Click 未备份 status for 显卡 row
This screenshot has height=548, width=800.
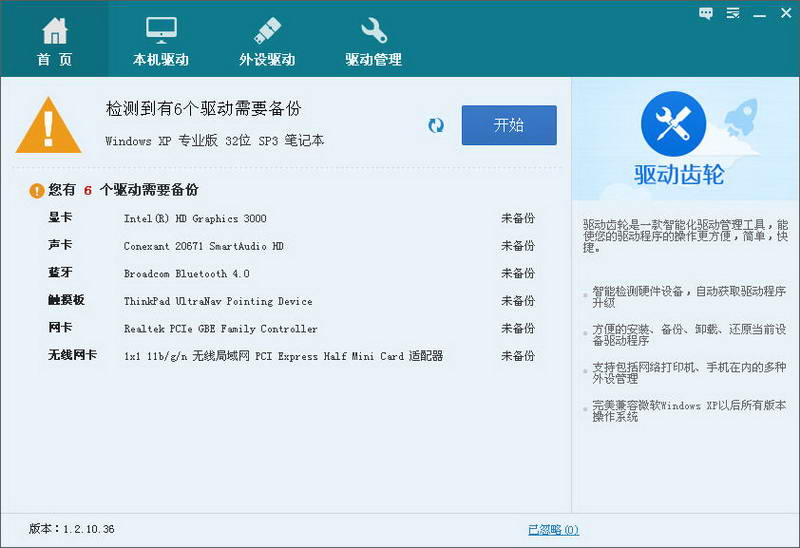click(518, 218)
